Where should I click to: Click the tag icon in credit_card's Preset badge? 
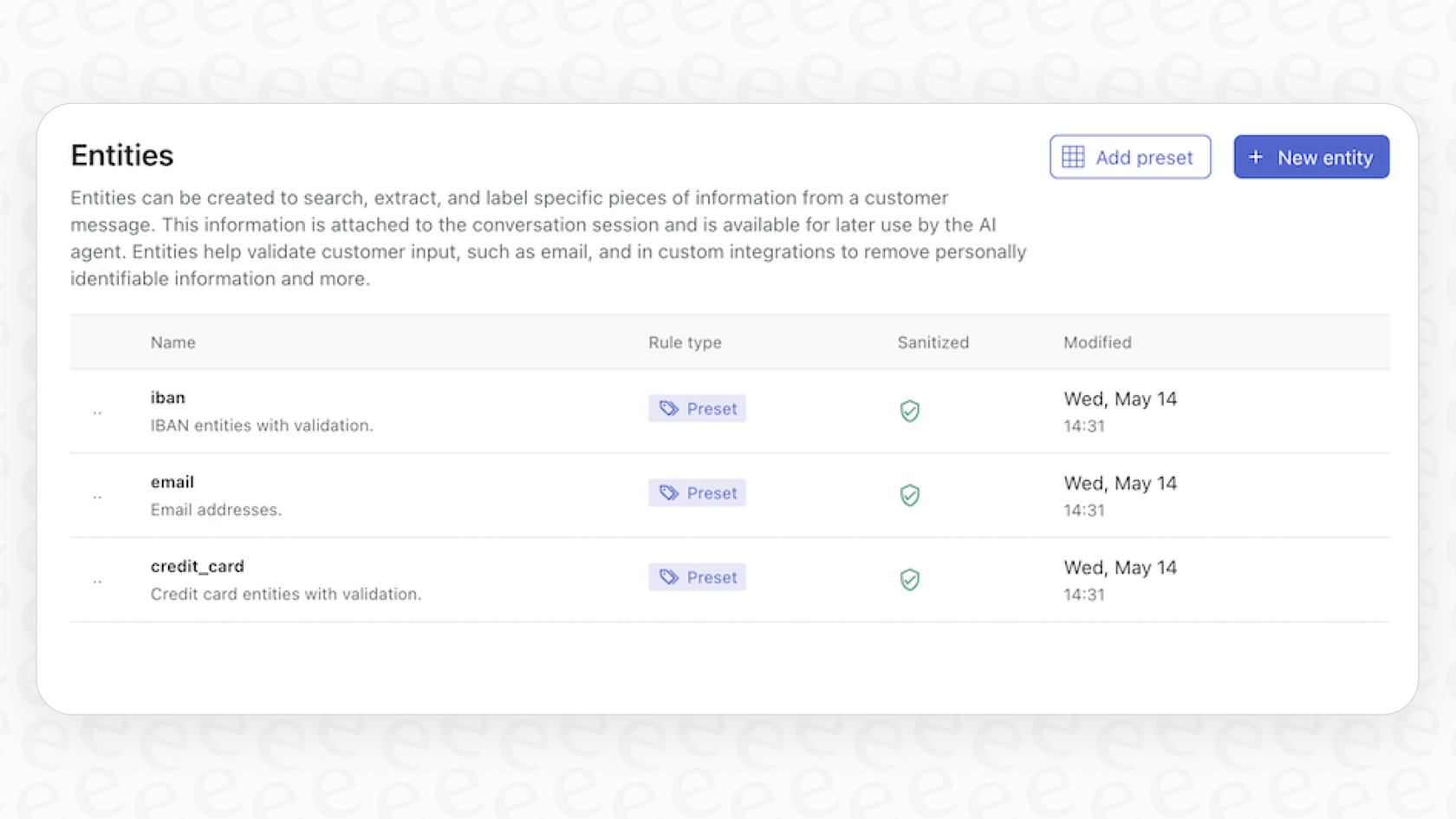[668, 576]
